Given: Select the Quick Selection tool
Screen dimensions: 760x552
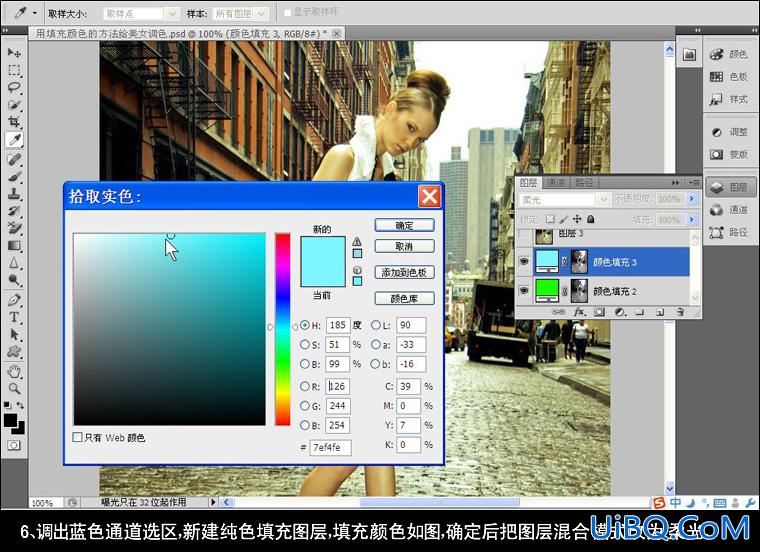Looking at the screenshot, I should [x=14, y=105].
